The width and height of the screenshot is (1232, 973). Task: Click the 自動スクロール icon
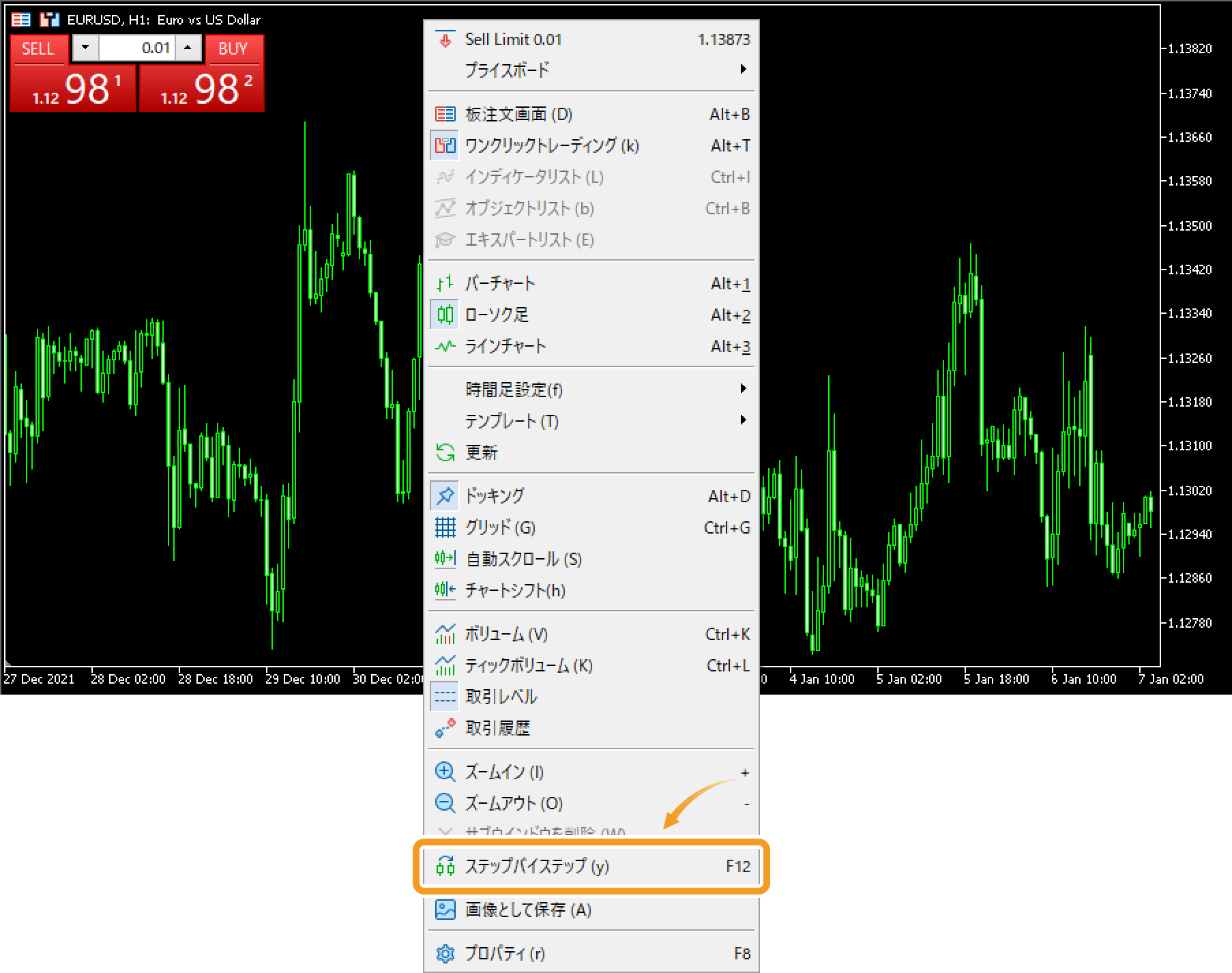(x=445, y=559)
